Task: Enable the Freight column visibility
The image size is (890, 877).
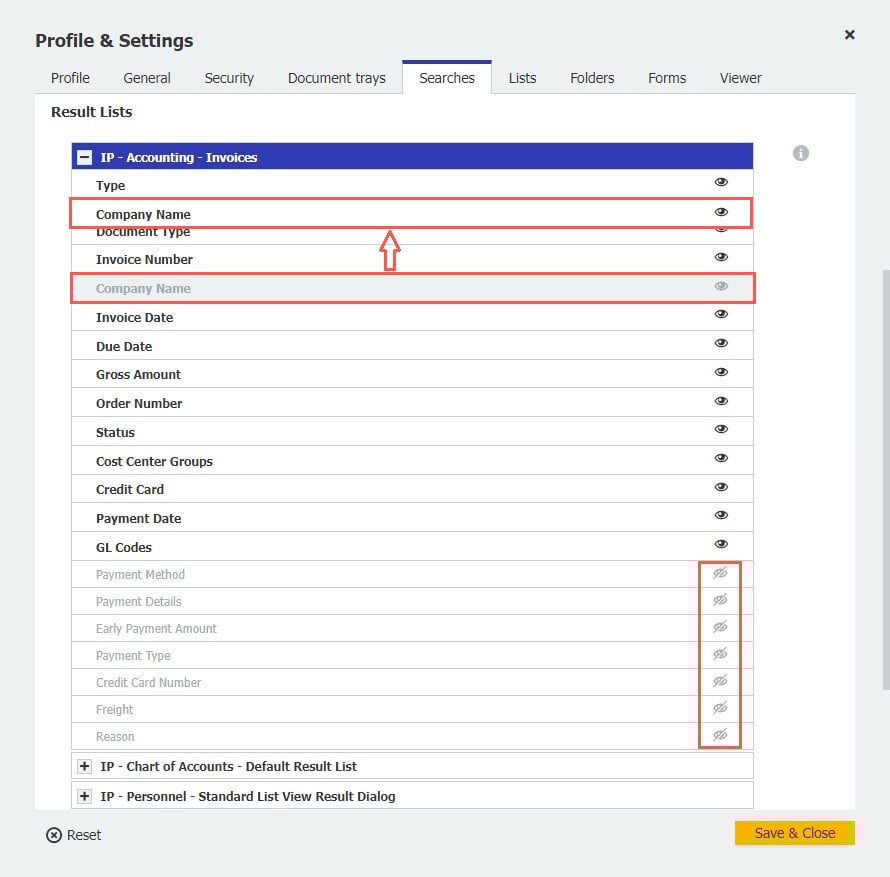Action: point(720,708)
